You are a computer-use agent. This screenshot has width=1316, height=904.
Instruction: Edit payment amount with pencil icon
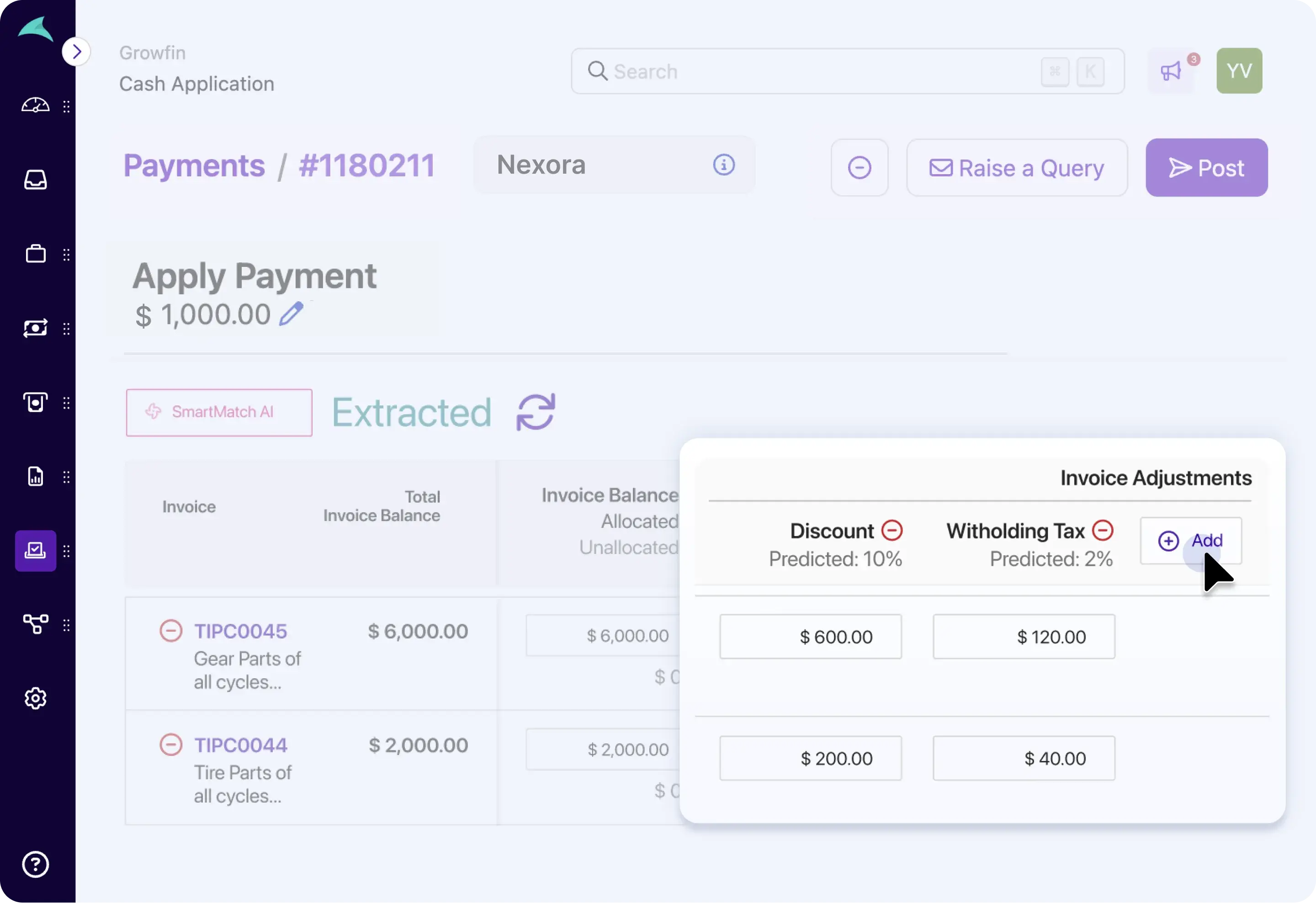[x=291, y=314]
